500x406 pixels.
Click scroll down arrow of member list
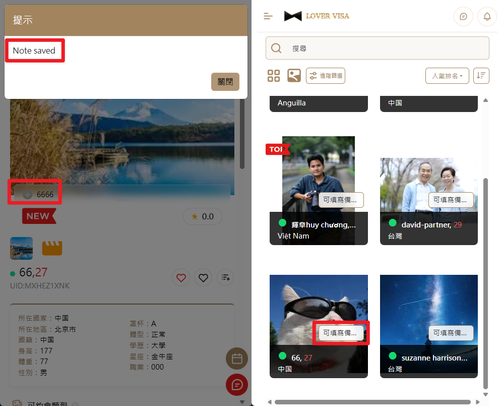pyautogui.click(x=486, y=395)
